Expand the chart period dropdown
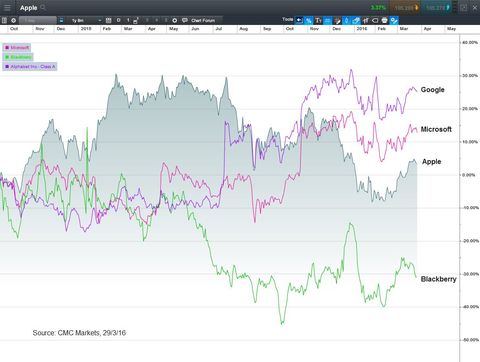Image resolution: width=480 pixels, height=362 pixels. pyautogui.click(x=86, y=21)
